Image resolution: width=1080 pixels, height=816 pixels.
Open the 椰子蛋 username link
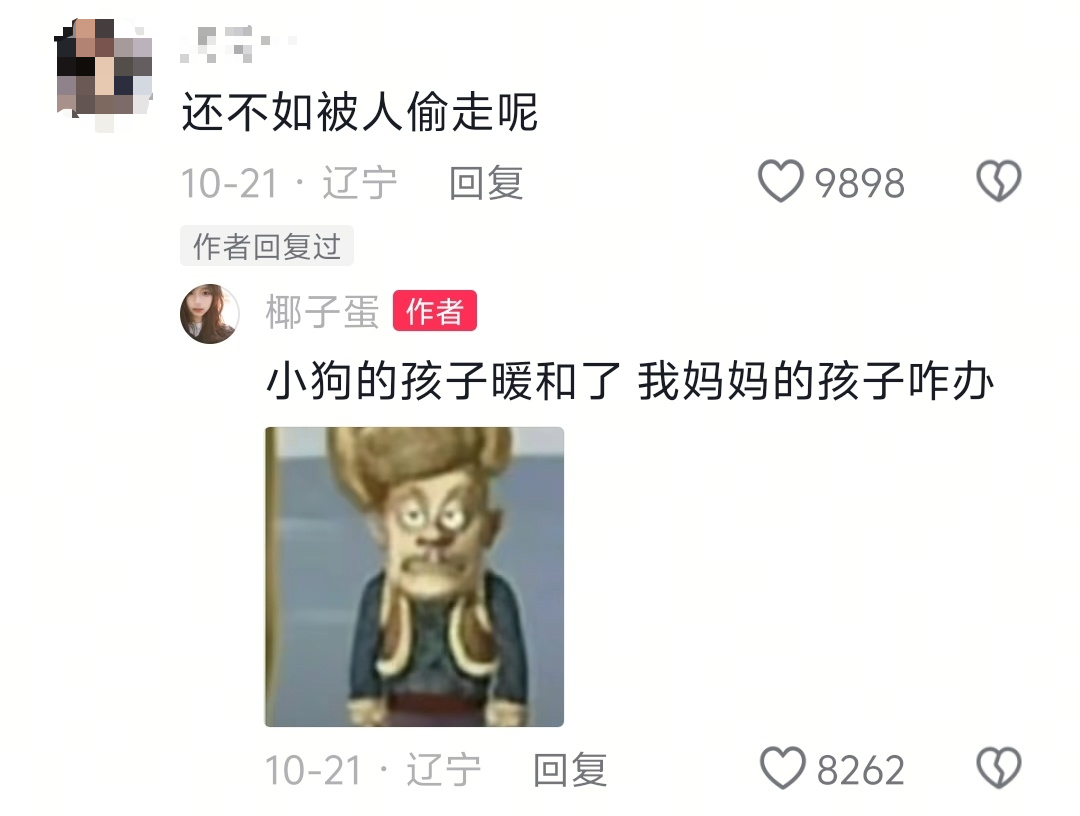coord(322,311)
